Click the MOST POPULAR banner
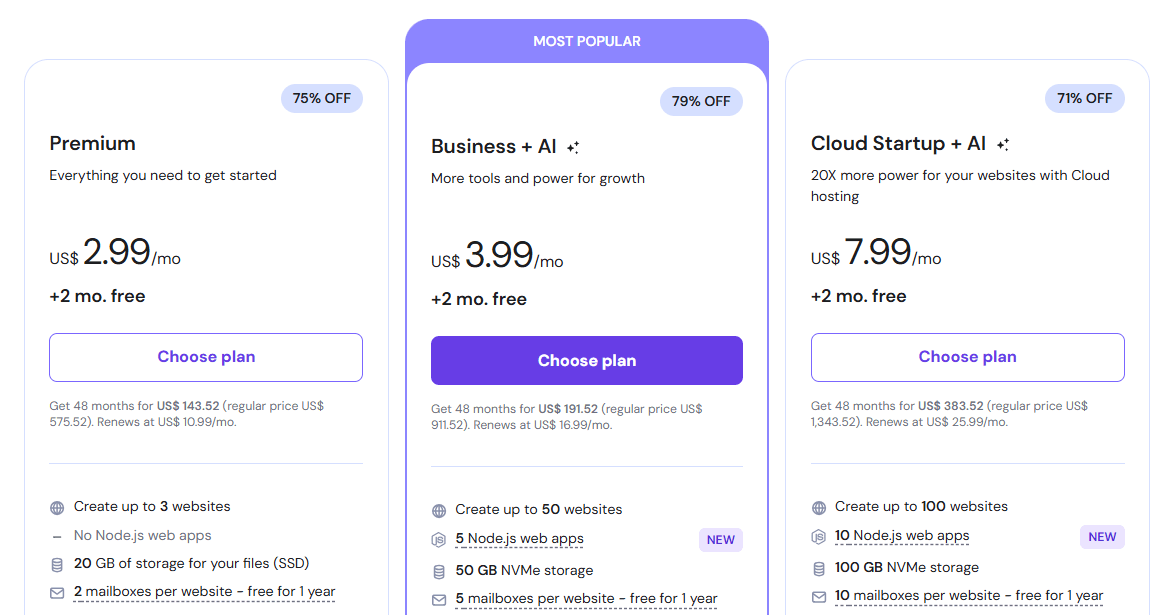 [587, 41]
